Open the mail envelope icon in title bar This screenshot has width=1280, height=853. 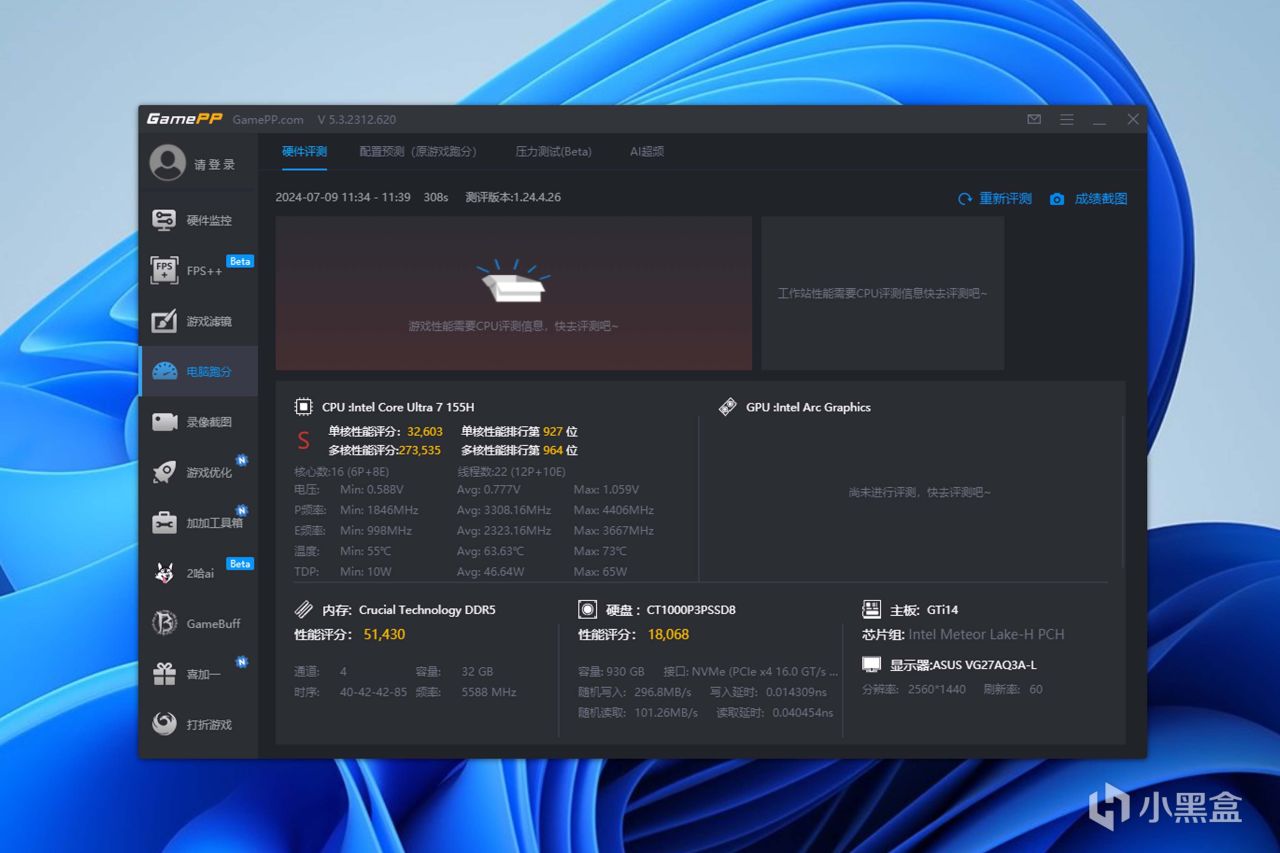(x=1034, y=119)
